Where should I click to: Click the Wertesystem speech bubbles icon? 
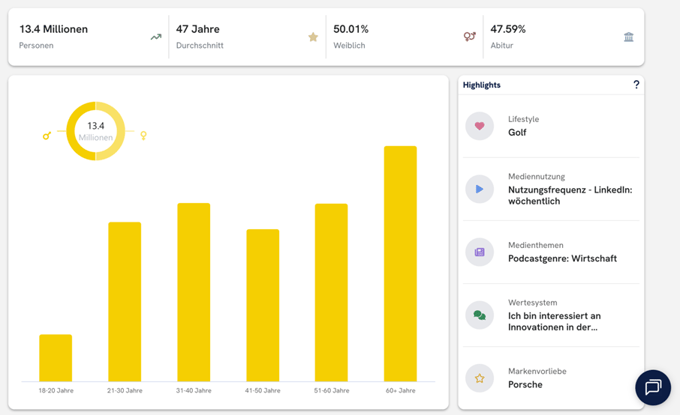(480, 315)
